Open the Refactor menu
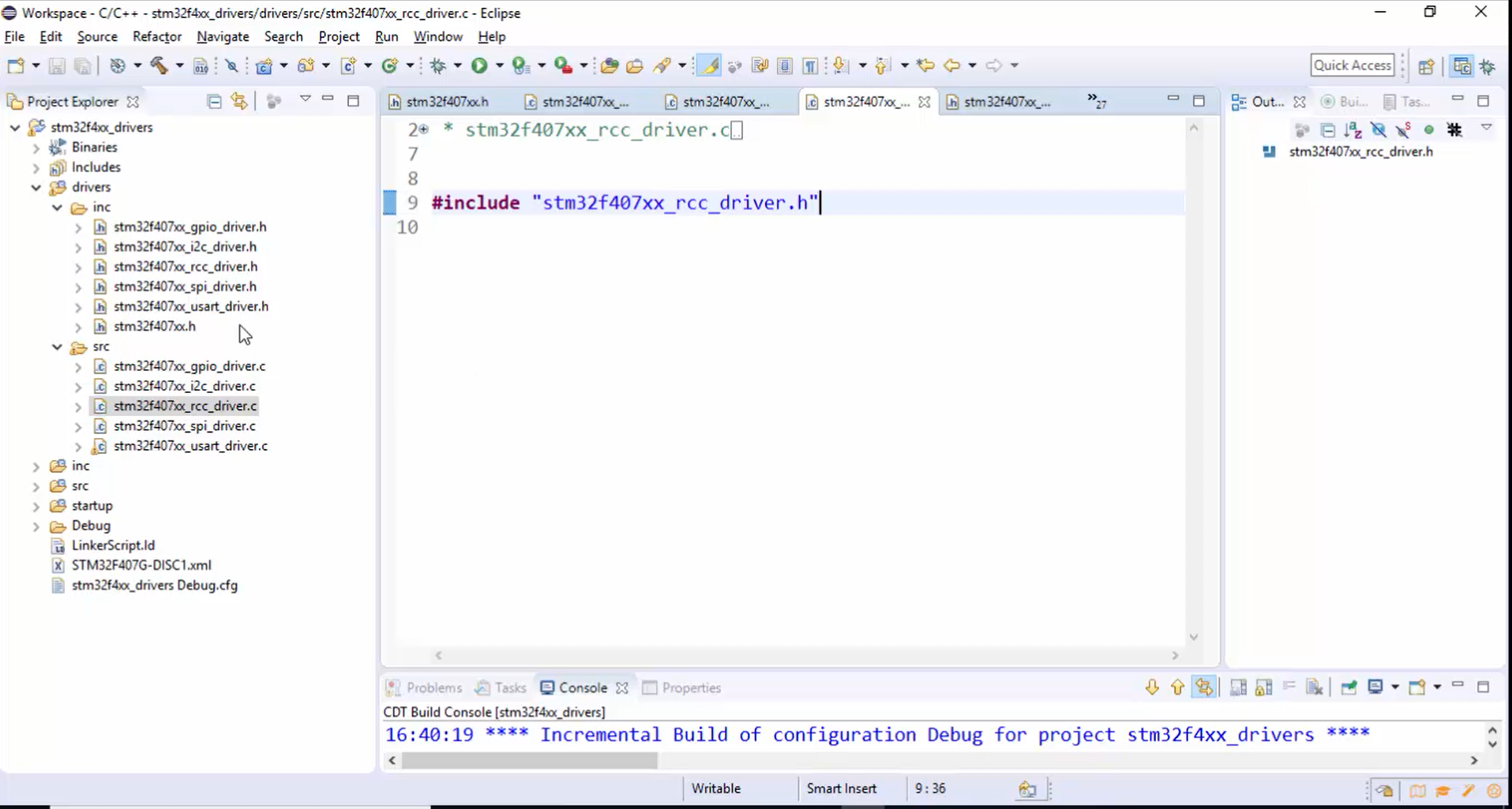 (x=157, y=36)
